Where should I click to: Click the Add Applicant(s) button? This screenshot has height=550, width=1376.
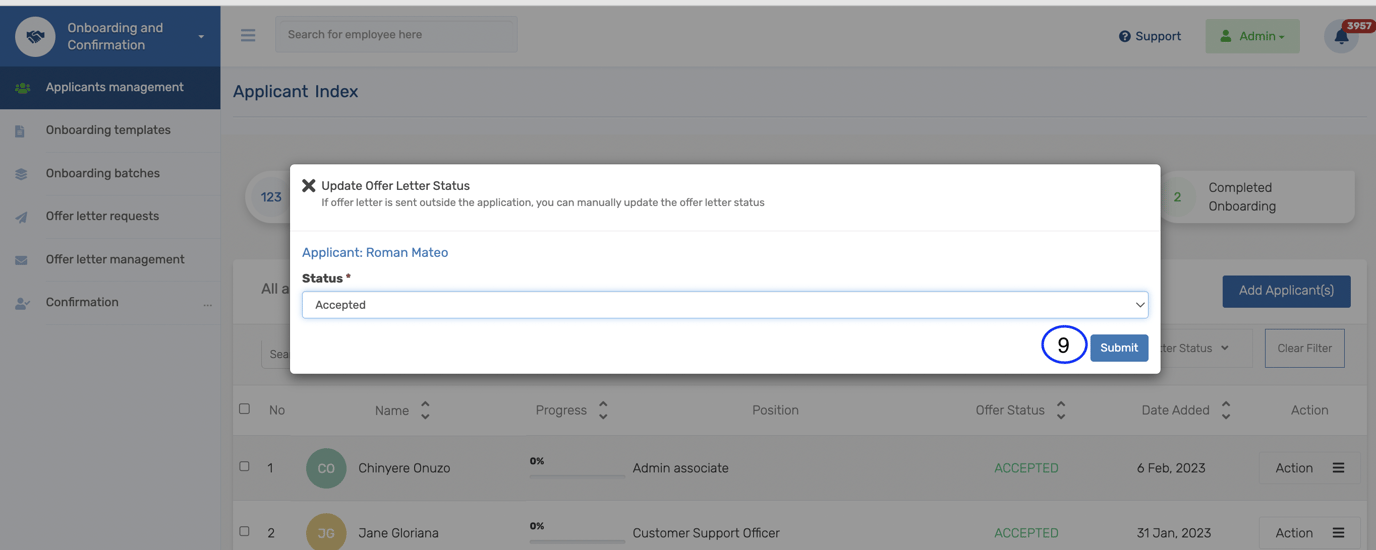(x=1286, y=291)
